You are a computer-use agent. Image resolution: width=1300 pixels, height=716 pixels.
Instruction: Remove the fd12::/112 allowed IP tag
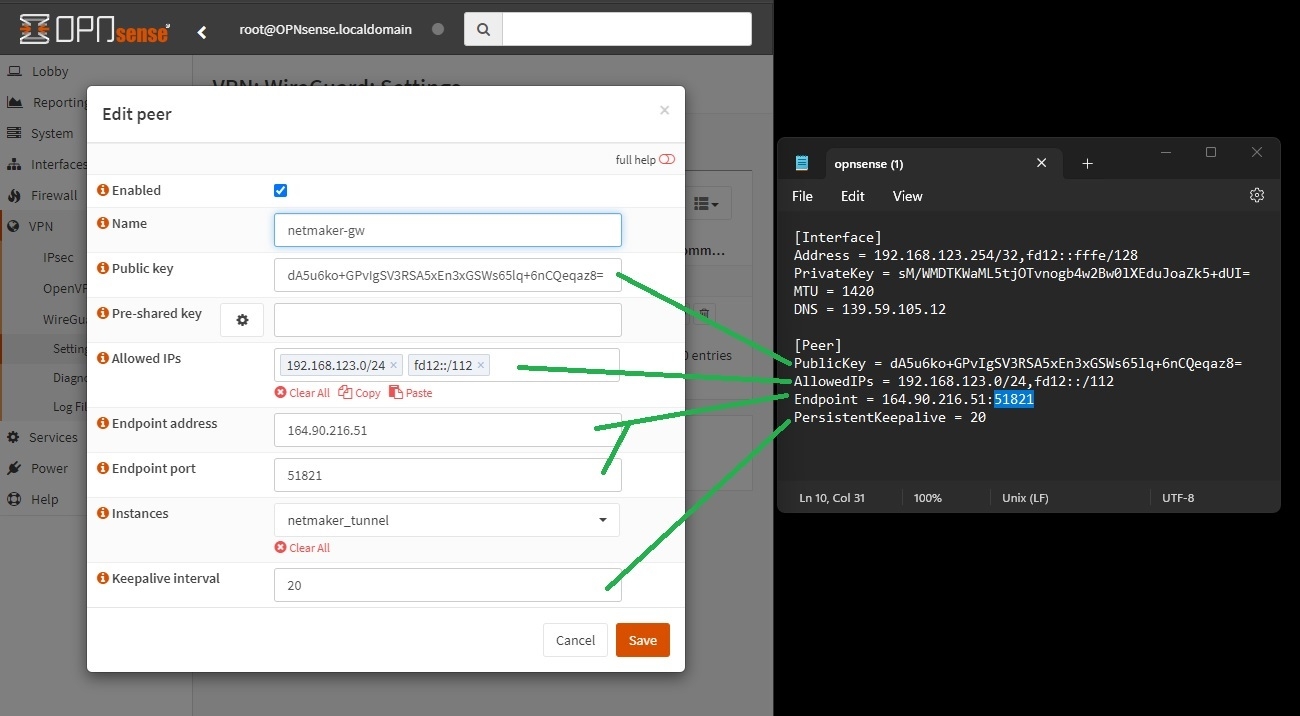[x=481, y=366]
